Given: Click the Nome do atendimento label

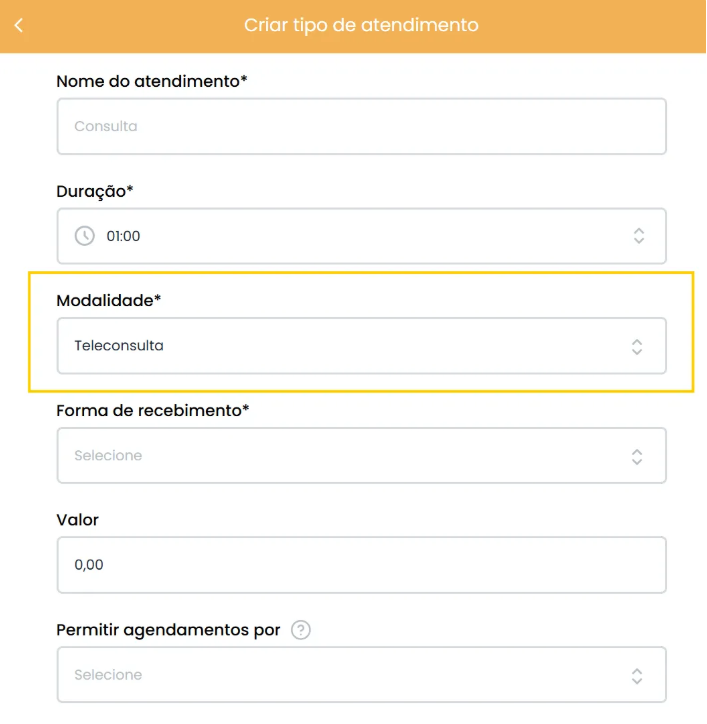Looking at the screenshot, I should [152, 81].
